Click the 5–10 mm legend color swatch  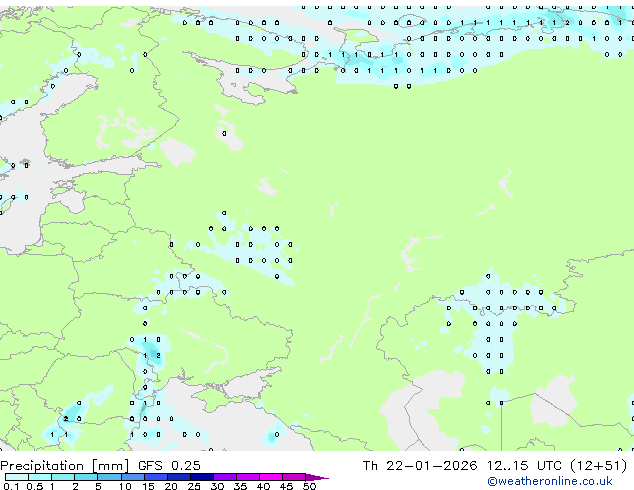pos(109,477)
